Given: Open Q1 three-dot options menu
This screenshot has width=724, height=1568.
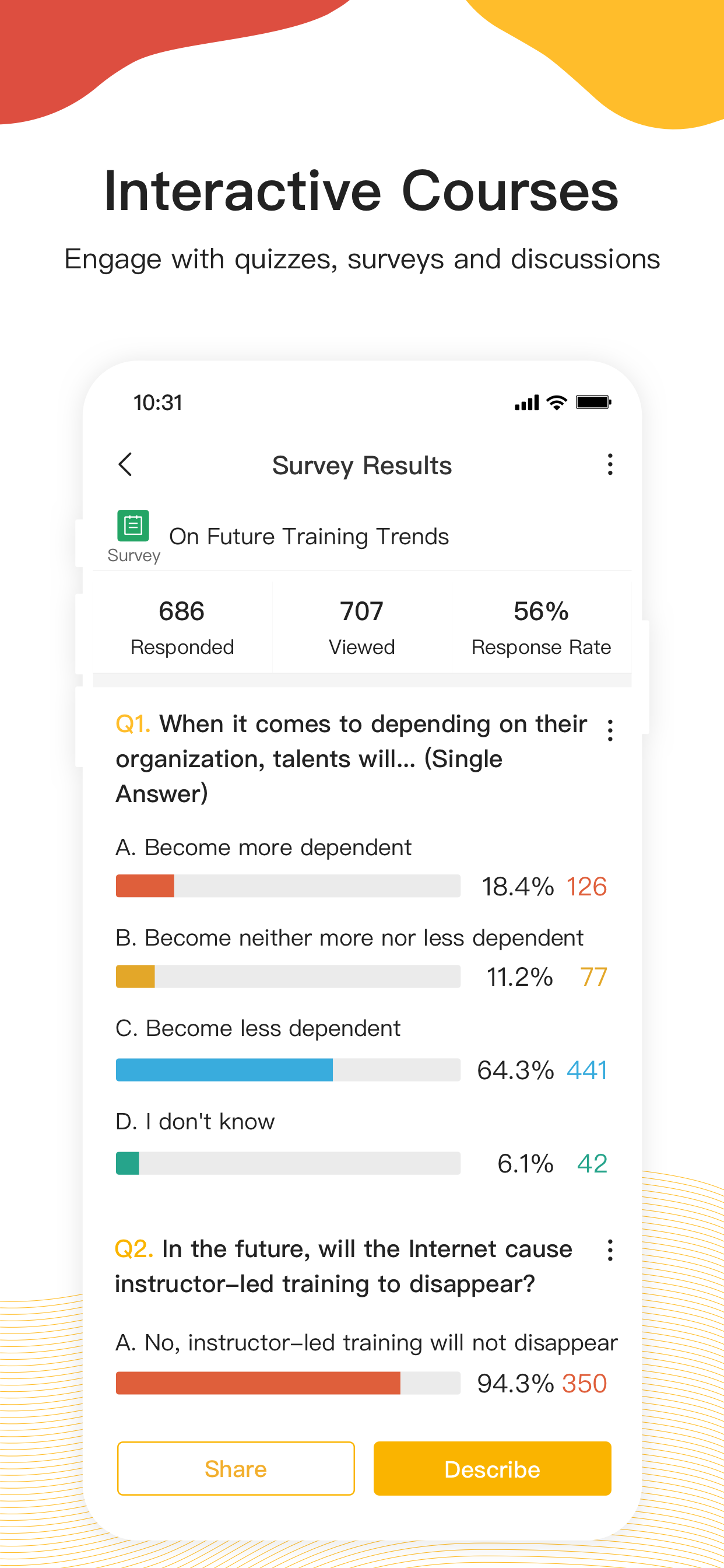Looking at the screenshot, I should (x=610, y=730).
